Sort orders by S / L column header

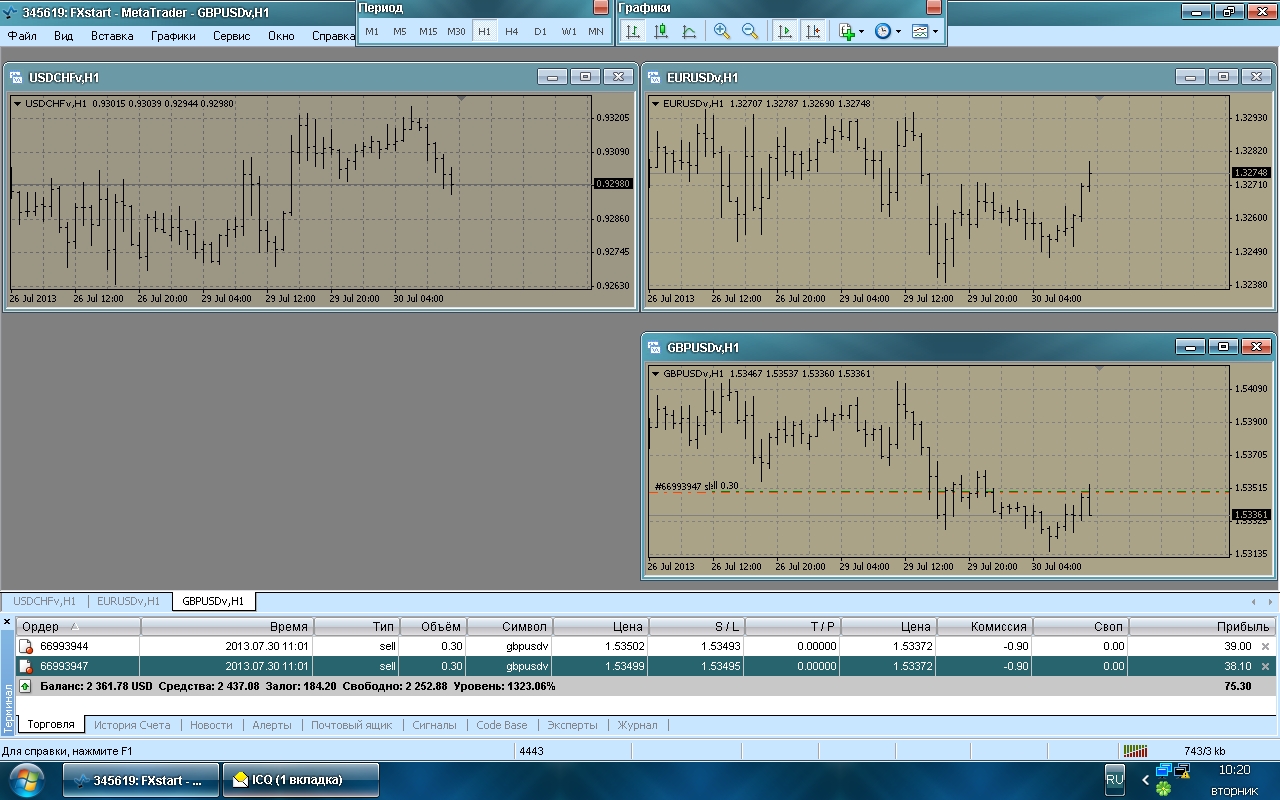point(697,627)
